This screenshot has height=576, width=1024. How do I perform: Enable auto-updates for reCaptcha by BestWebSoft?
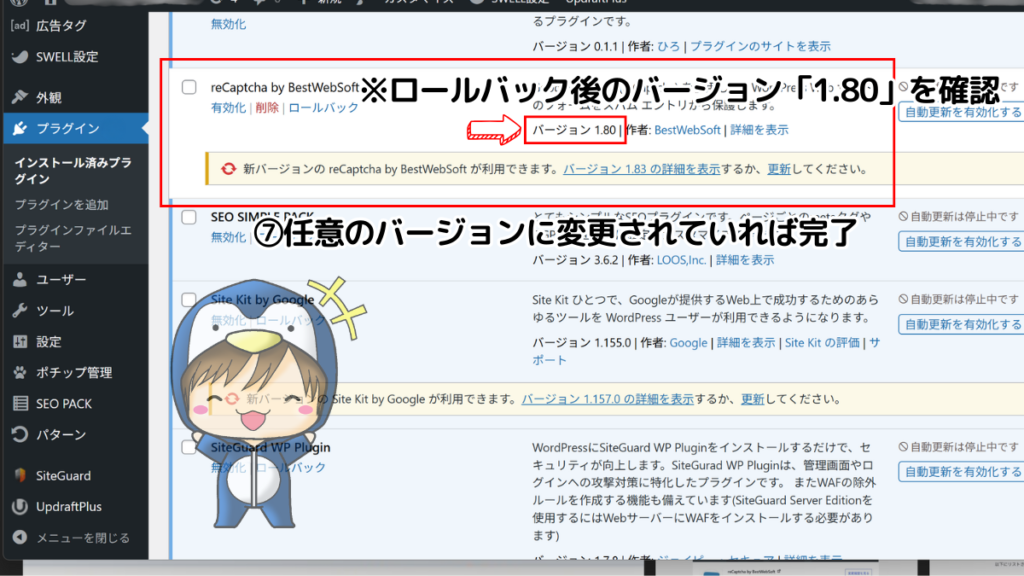click(961, 112)
